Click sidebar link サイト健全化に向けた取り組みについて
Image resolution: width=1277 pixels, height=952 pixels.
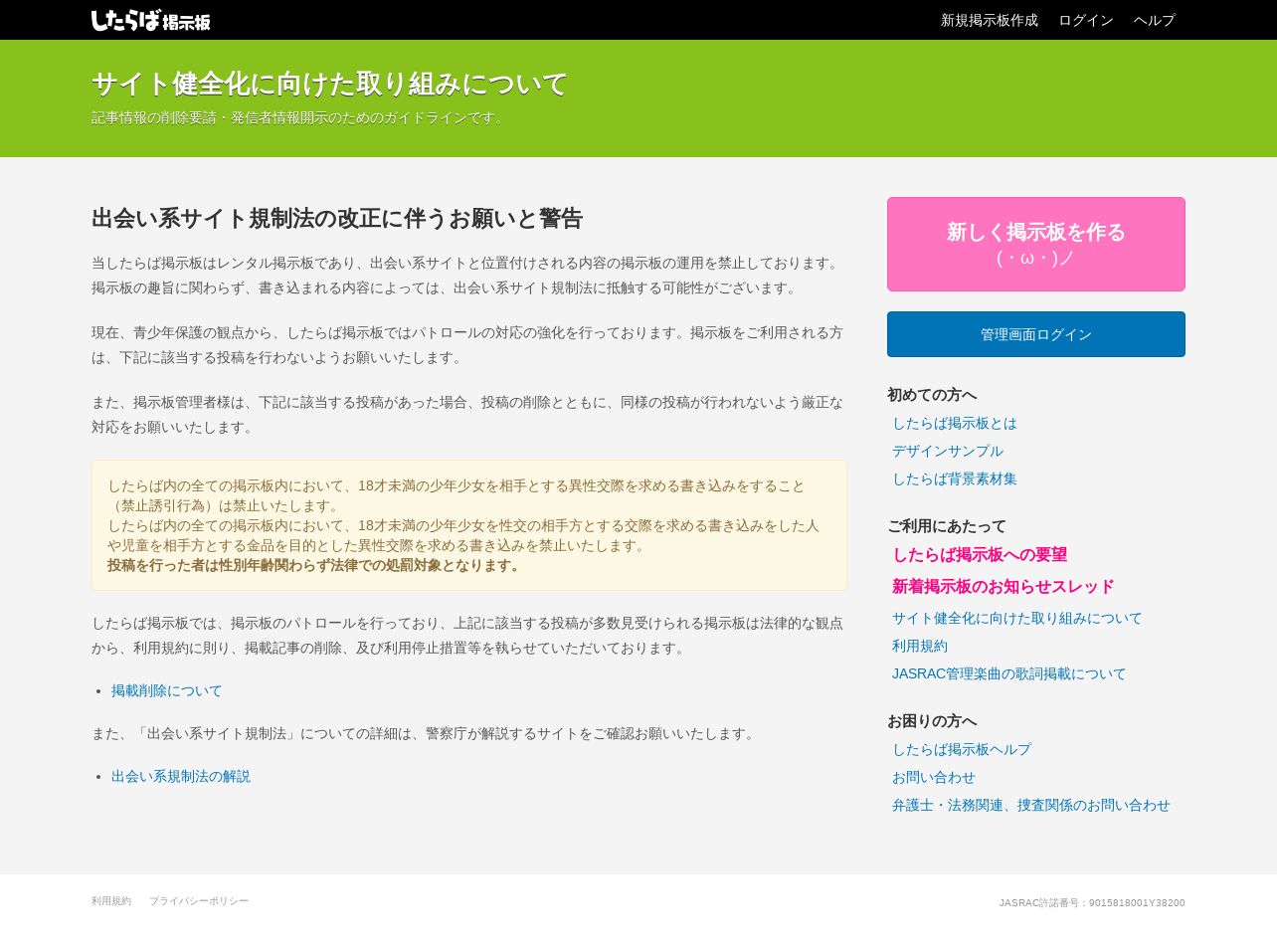tap(1017, 618)
